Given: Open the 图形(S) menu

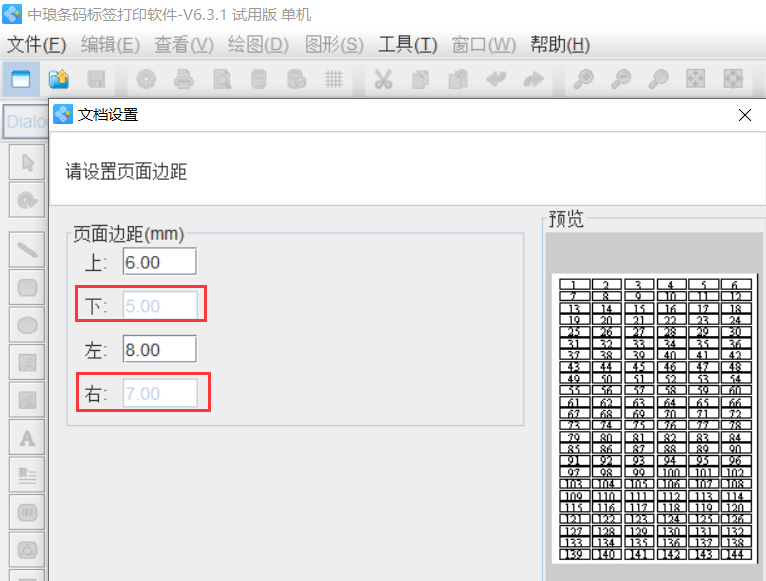Looking at the screenshot, I should pos(334,45).
